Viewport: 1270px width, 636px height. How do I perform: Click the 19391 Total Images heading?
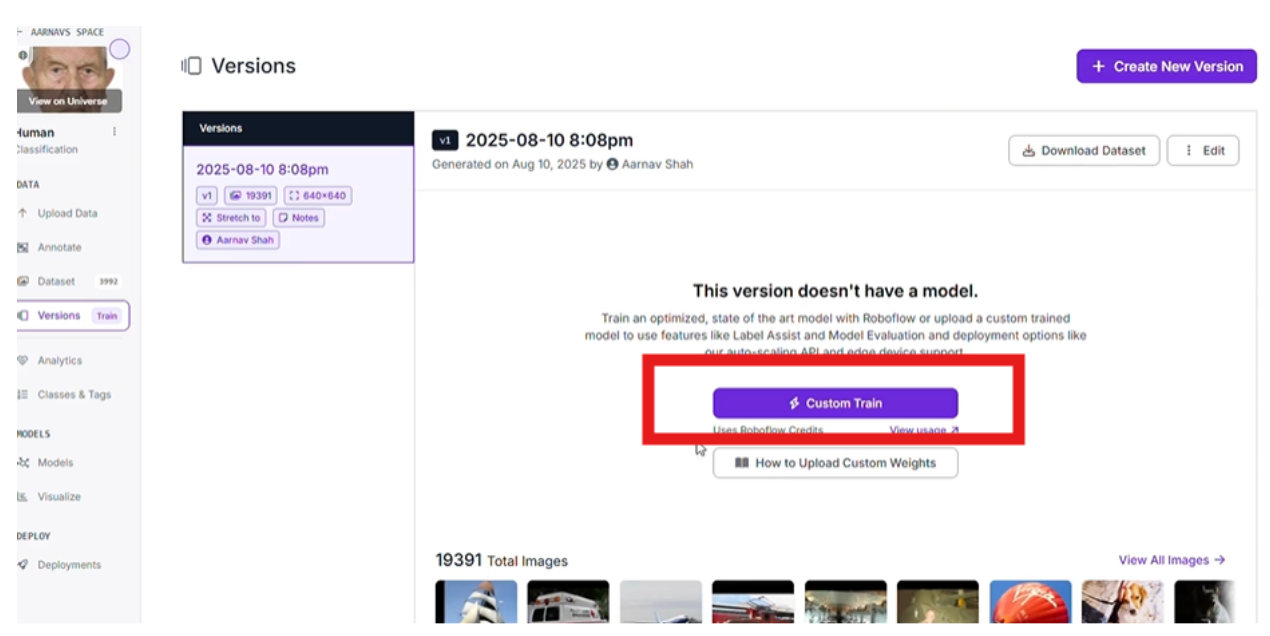501,560
